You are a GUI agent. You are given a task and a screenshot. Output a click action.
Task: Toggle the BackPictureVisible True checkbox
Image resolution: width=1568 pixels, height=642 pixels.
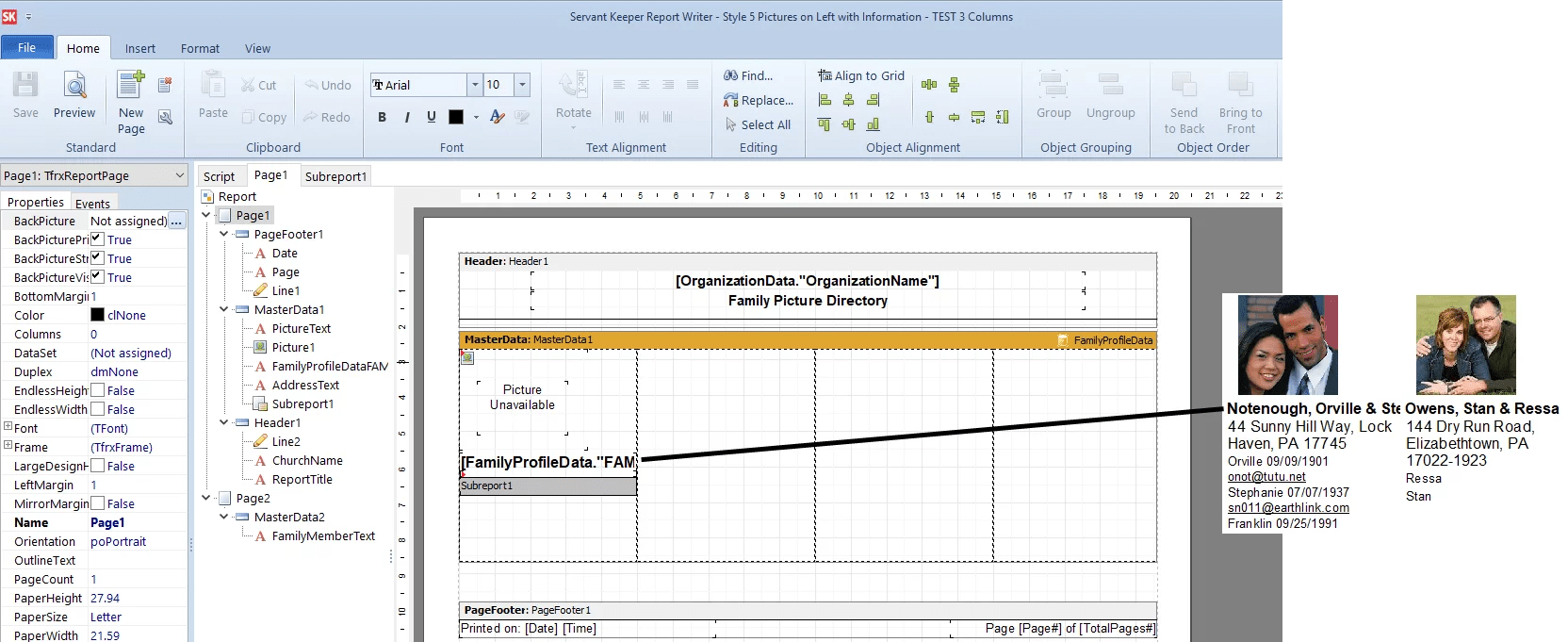(97, 277)
